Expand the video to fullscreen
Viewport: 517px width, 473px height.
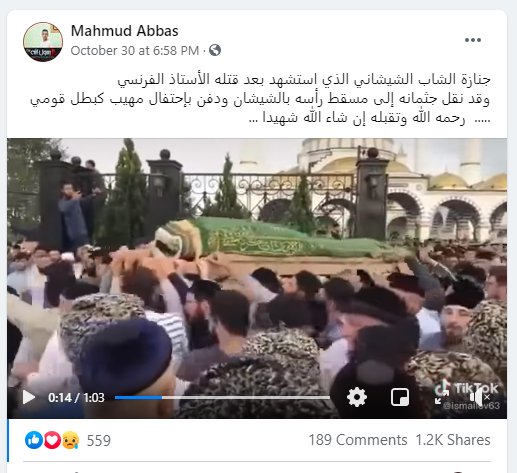pos(442,397)
